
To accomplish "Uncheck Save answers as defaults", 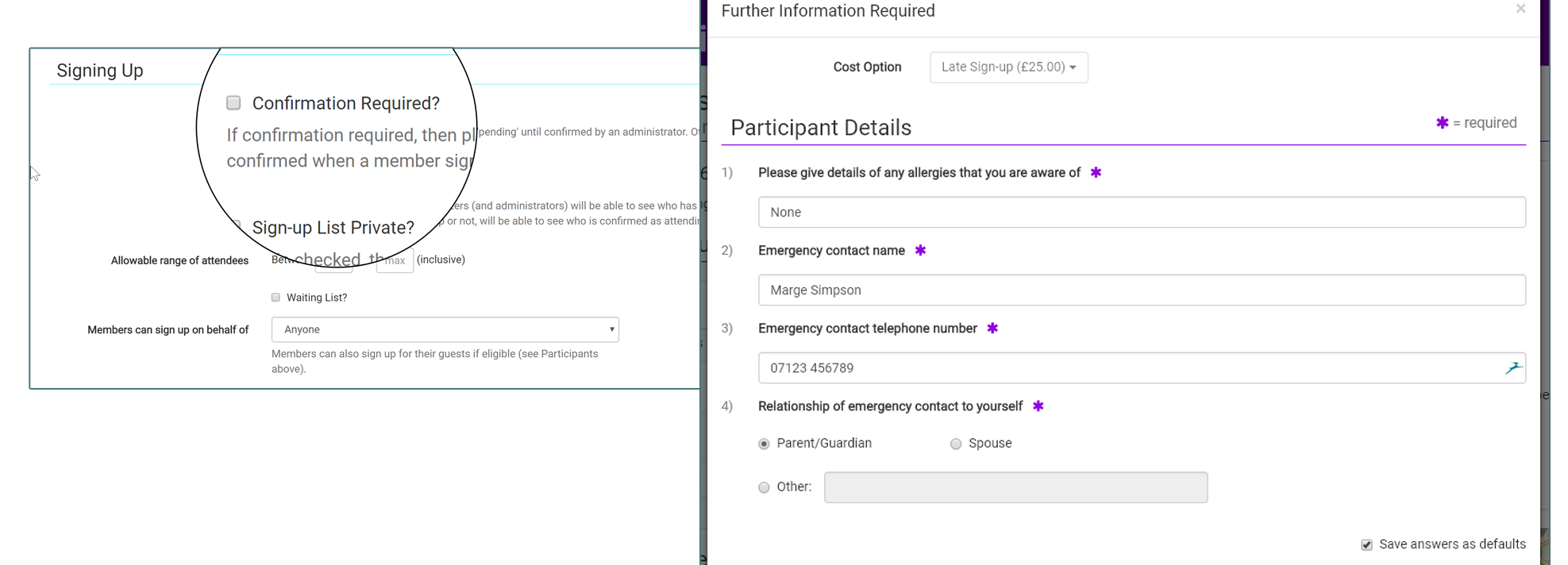I will [1366, 545].
